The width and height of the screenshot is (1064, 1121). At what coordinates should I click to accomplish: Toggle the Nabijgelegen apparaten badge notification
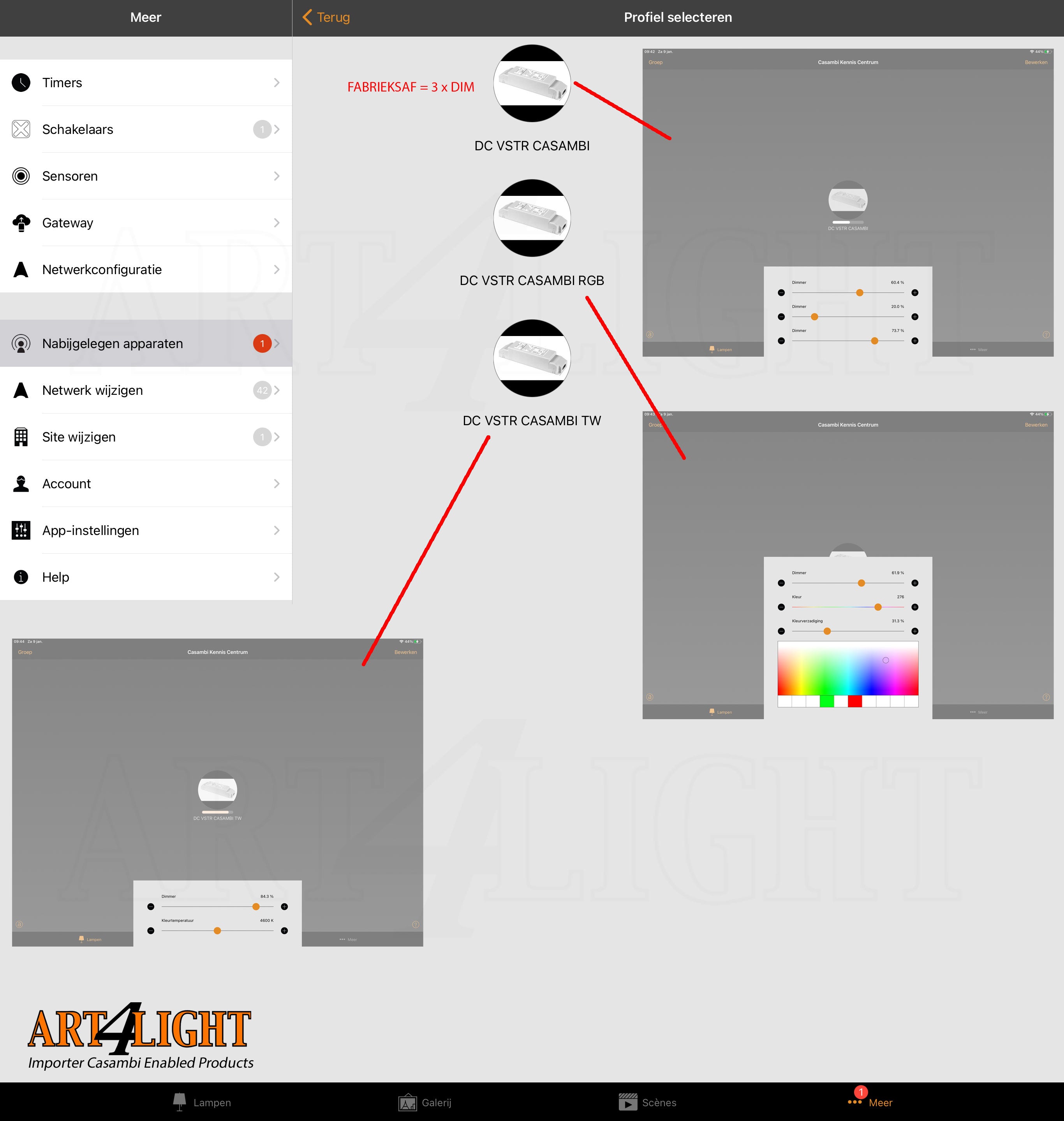[261, 343]
